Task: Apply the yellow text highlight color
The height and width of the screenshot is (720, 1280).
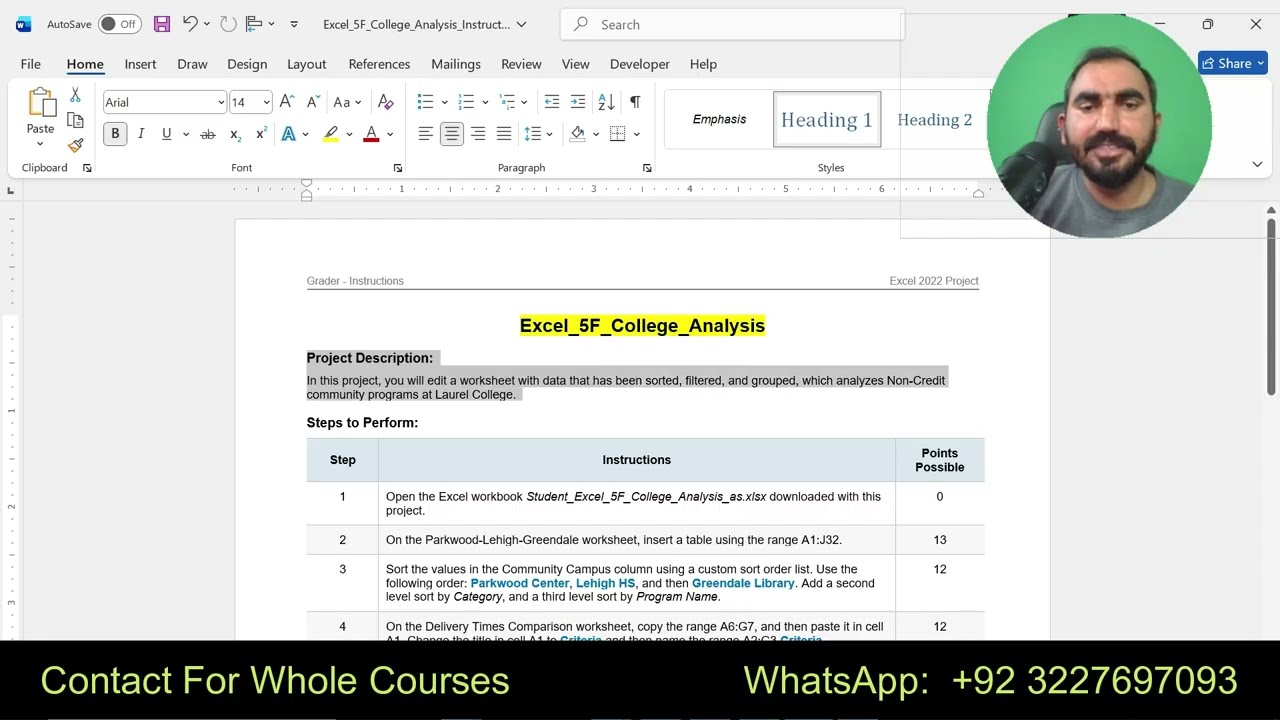Action: (x=330, y=134)
